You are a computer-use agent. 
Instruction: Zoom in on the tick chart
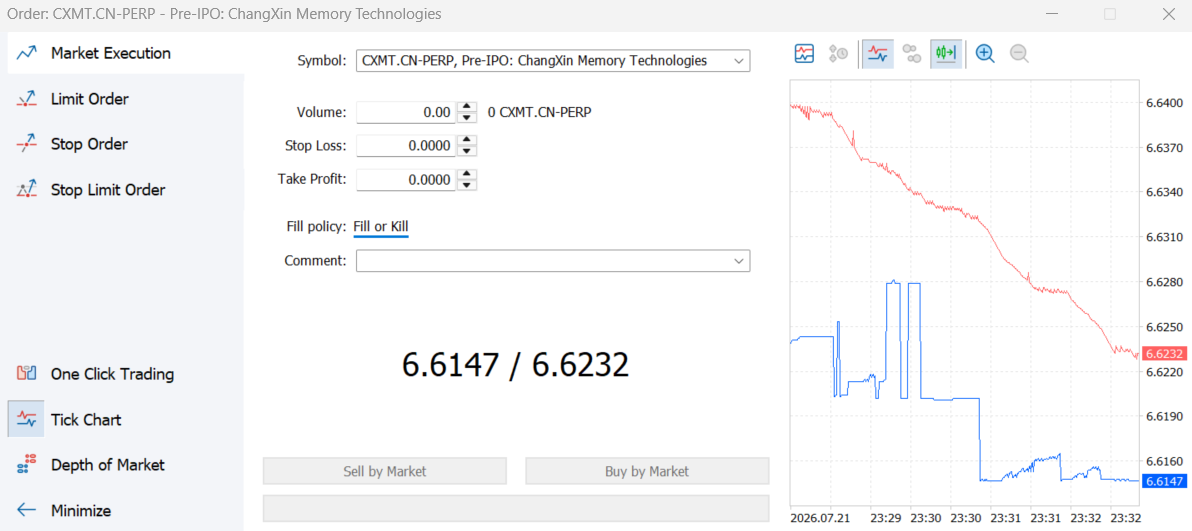[x=985, y=53]
